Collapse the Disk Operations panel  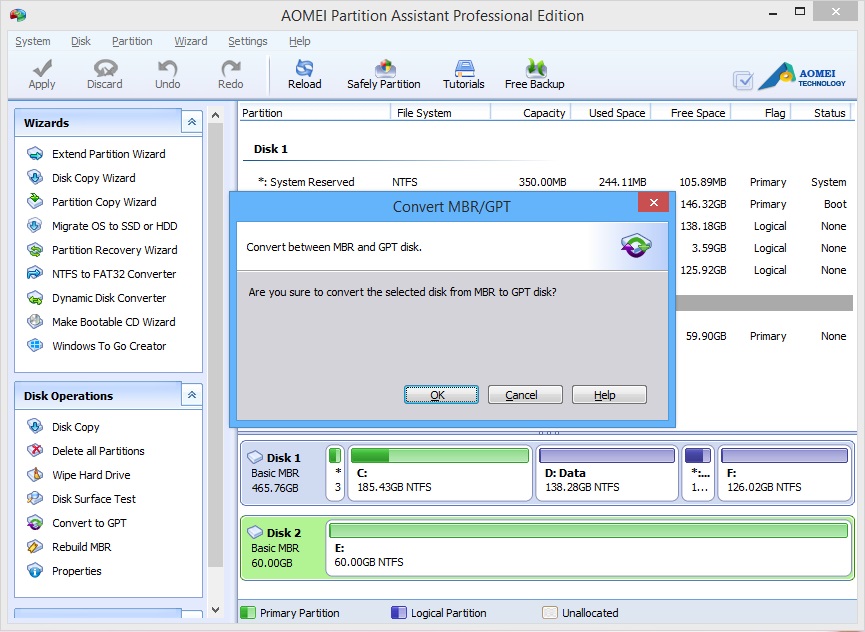[x=192, y=395]
